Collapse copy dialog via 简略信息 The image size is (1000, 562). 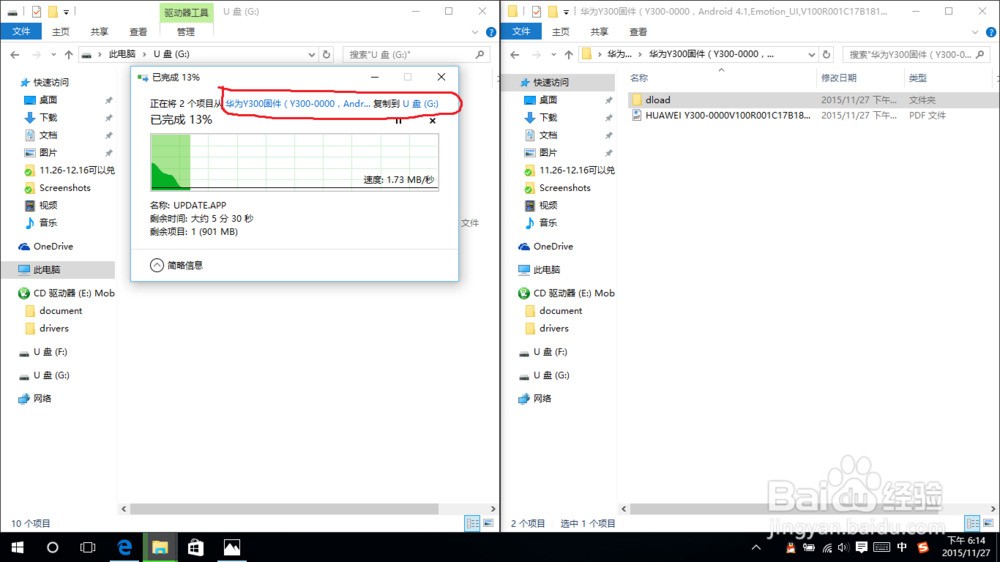pos(177,265)
